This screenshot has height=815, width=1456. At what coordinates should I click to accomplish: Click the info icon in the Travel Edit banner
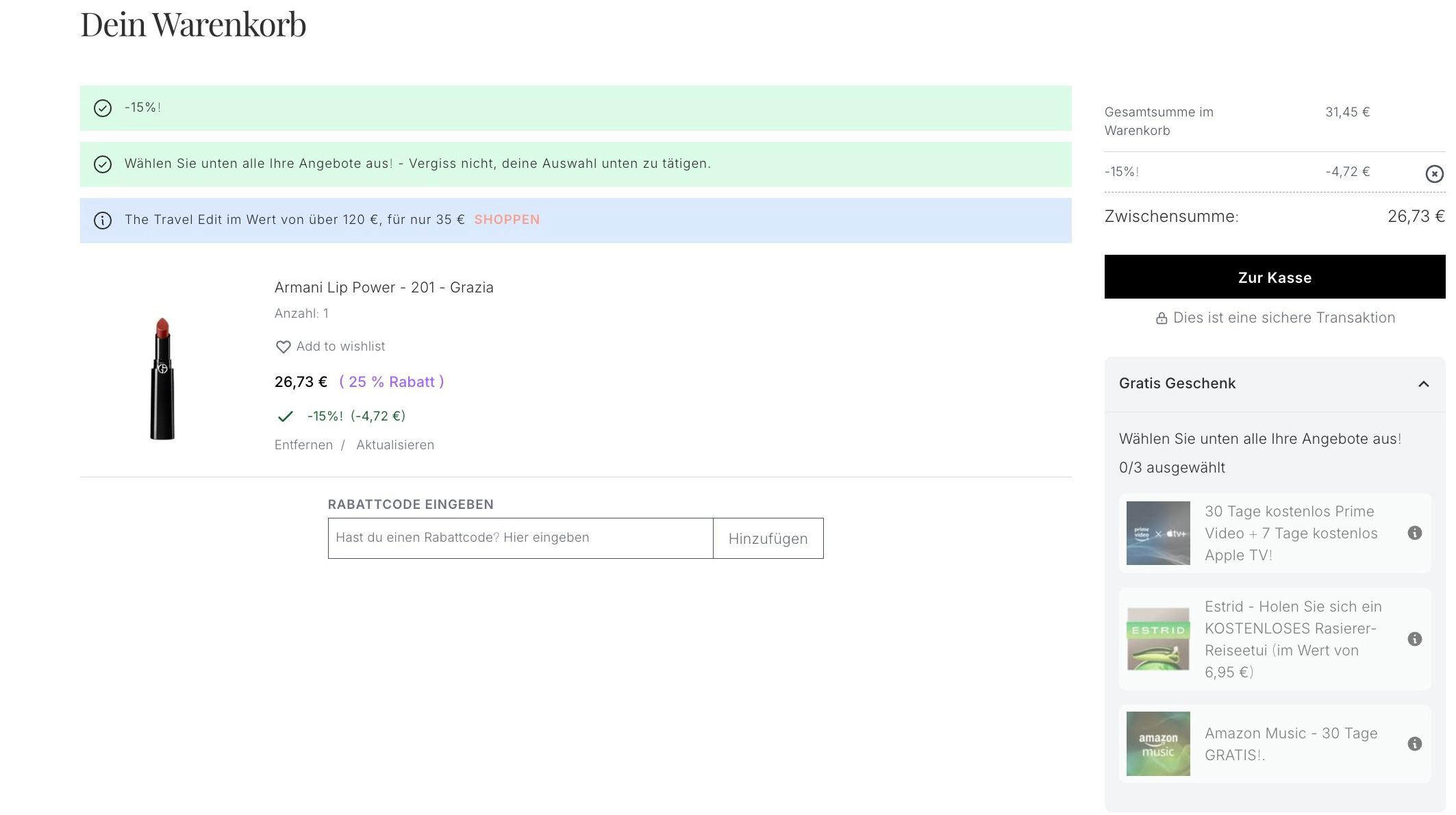[103, 221]
